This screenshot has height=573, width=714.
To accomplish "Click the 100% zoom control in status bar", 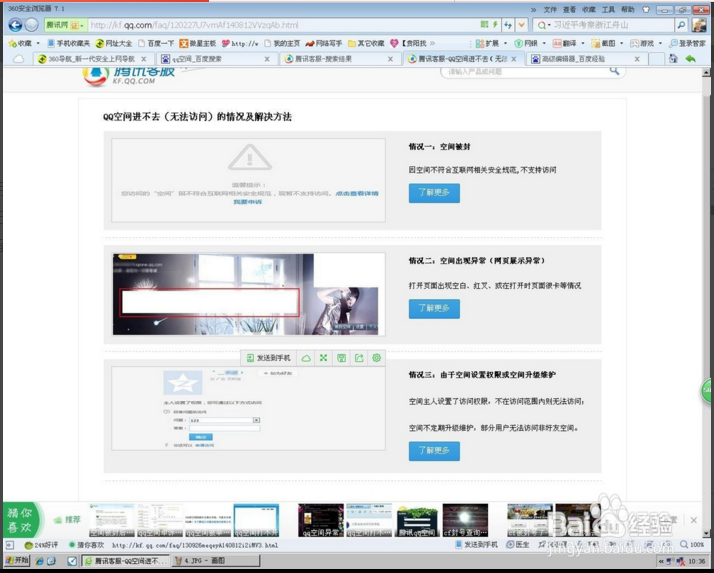I will coord(692,545).
